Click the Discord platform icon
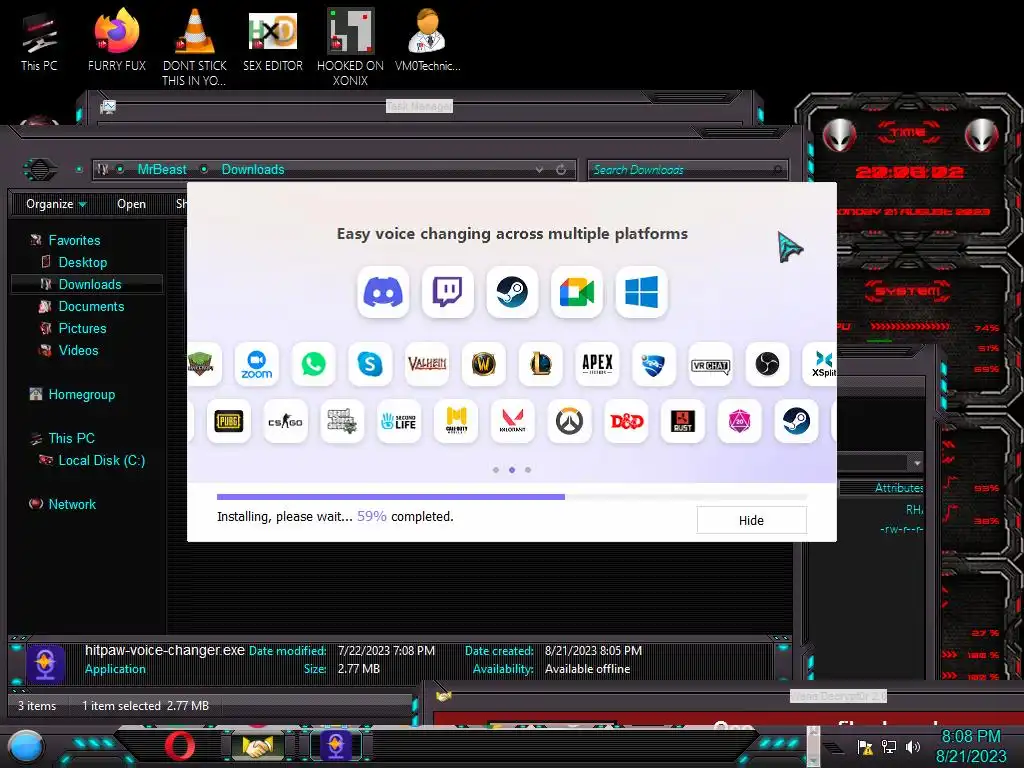 point(383,292)
